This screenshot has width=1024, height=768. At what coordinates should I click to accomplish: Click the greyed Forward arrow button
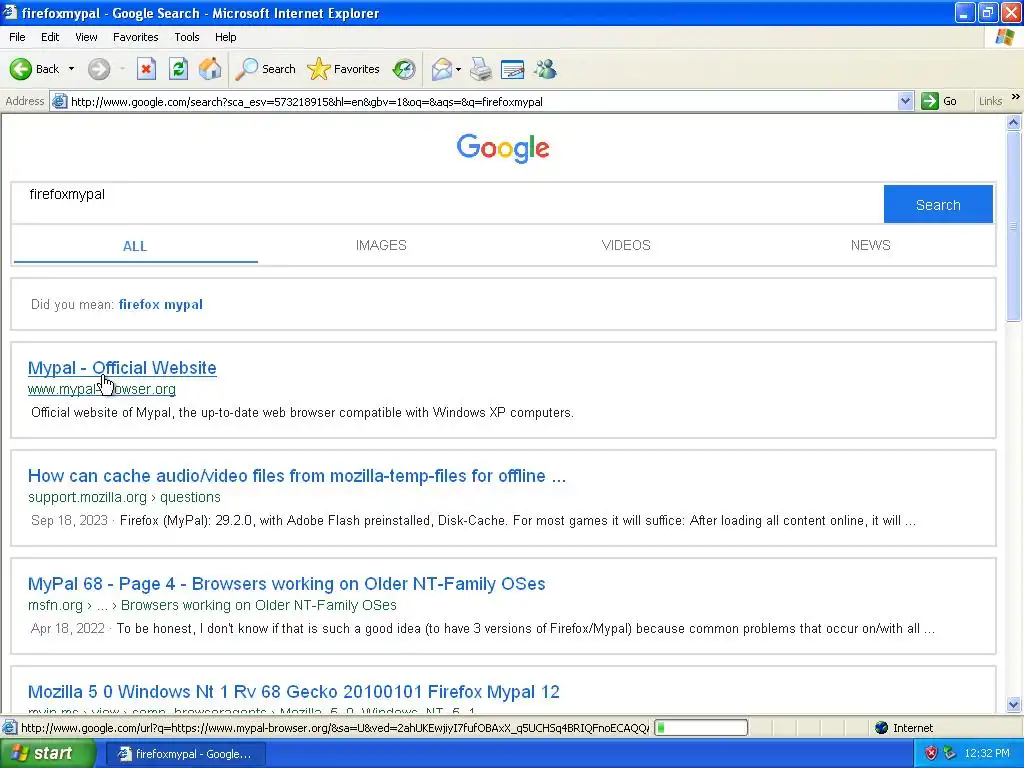[99, 69]
